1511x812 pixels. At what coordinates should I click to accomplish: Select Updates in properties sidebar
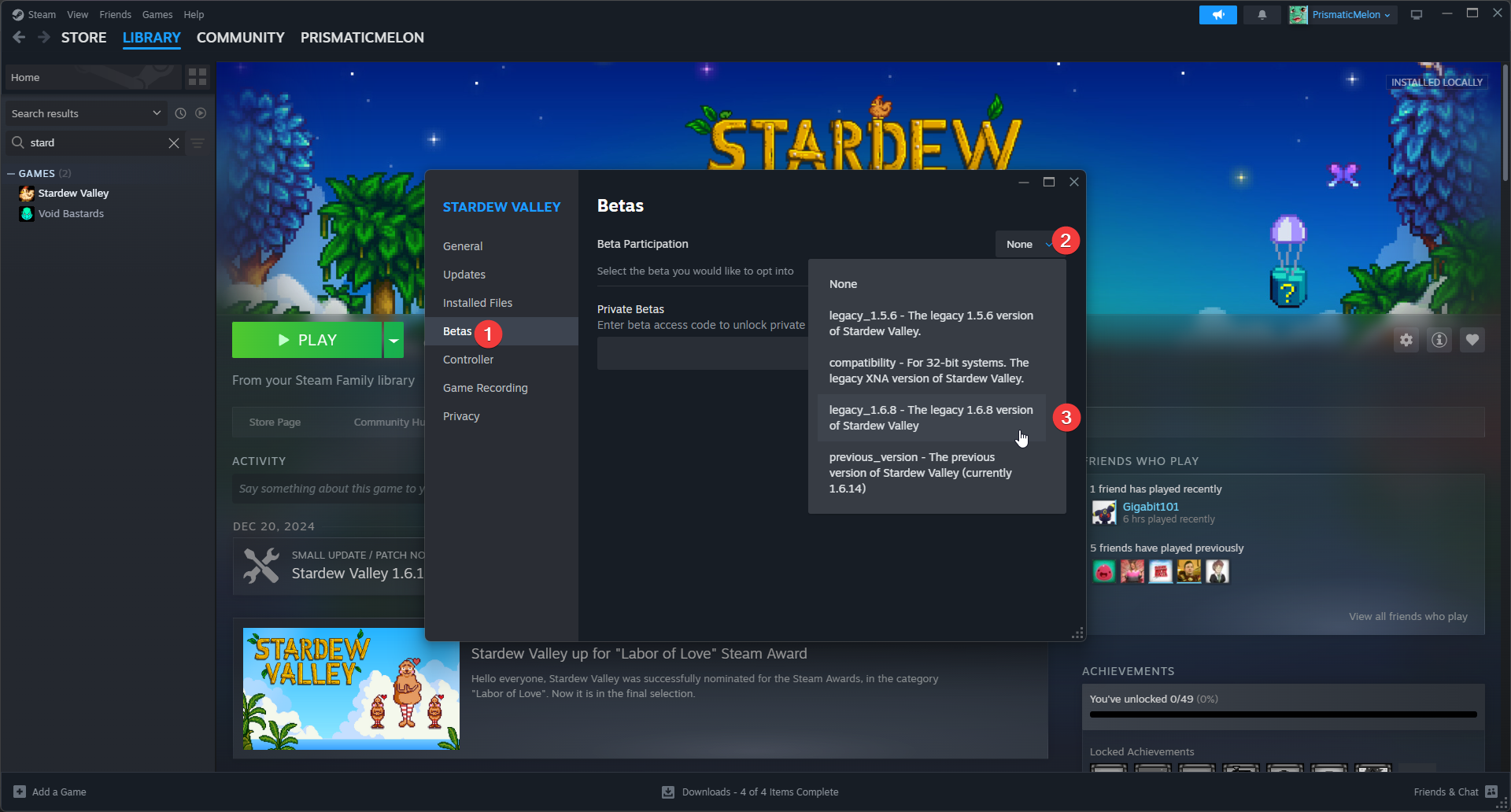[x=501, y=275]
